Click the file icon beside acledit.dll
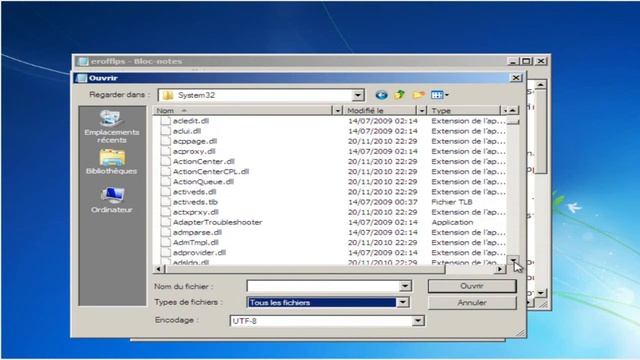 165,121
